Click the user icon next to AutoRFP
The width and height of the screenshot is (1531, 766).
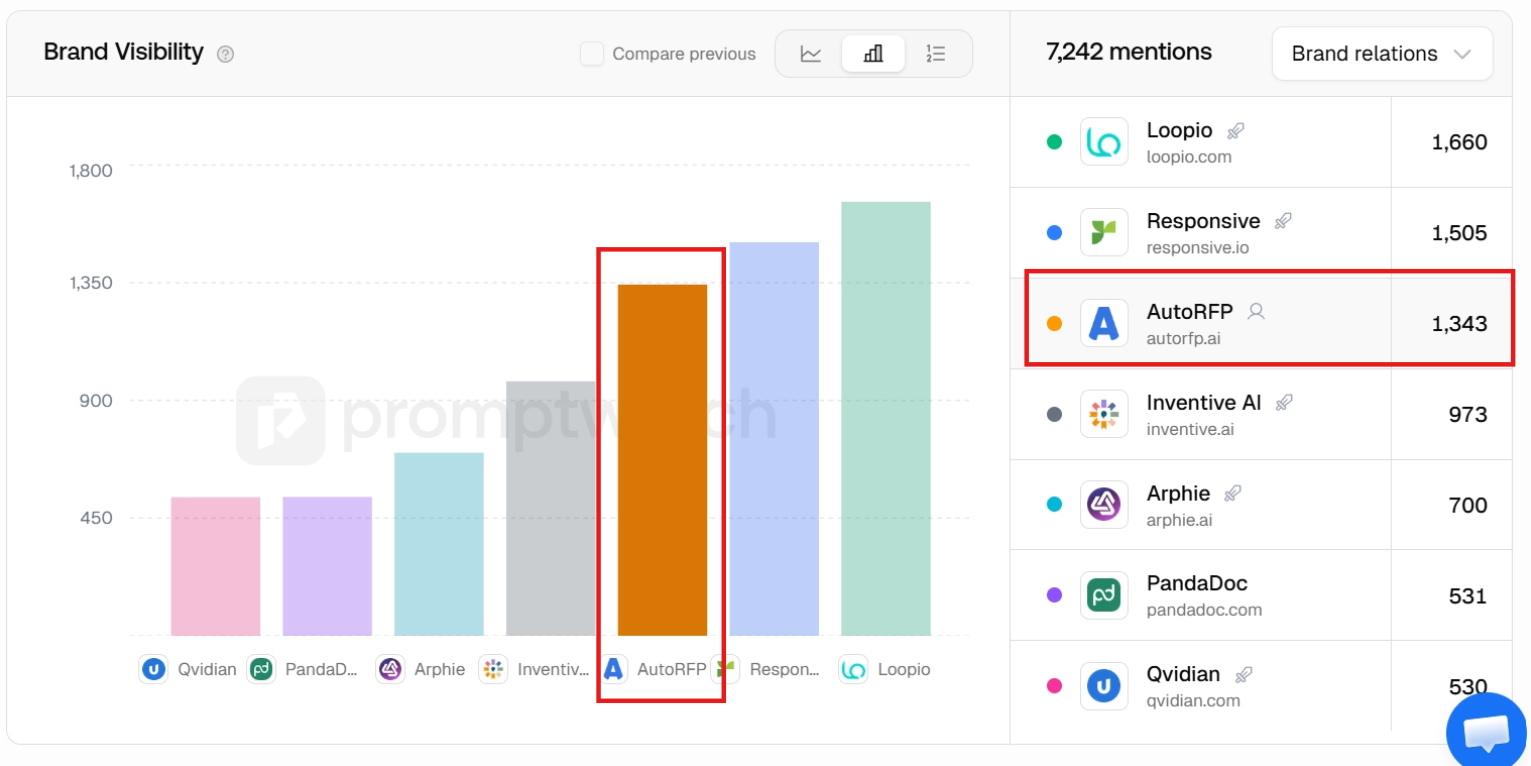pos(1257,312)
